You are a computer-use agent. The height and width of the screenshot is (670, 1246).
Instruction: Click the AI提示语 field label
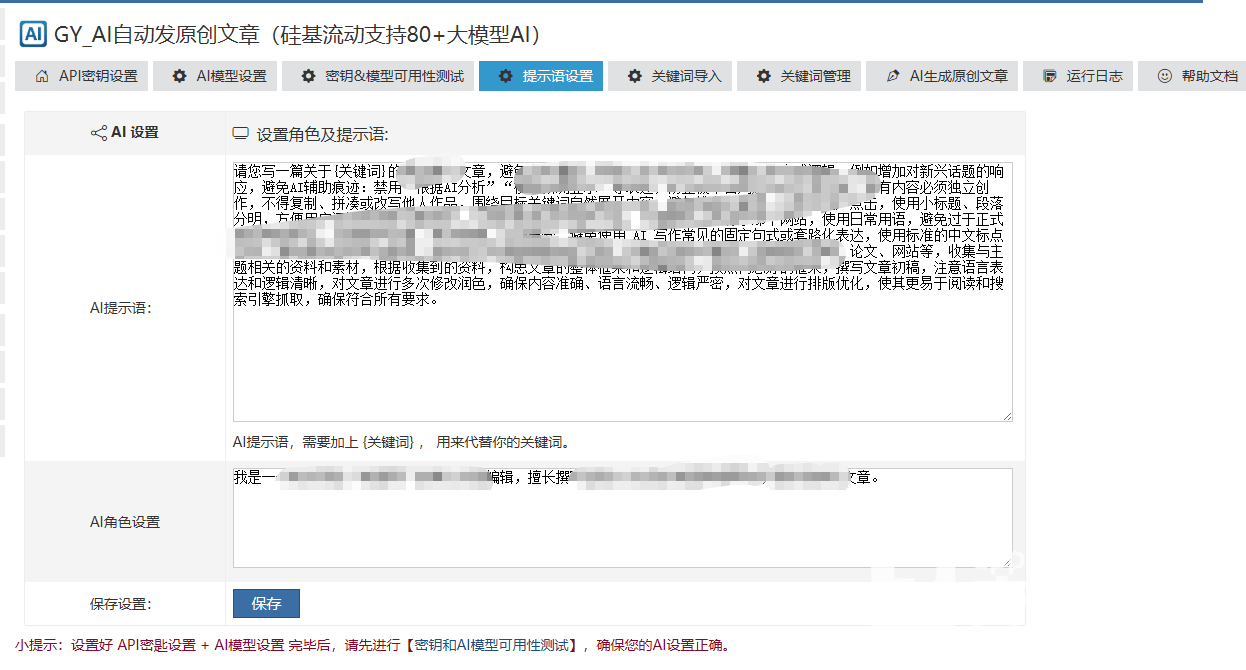119,308
